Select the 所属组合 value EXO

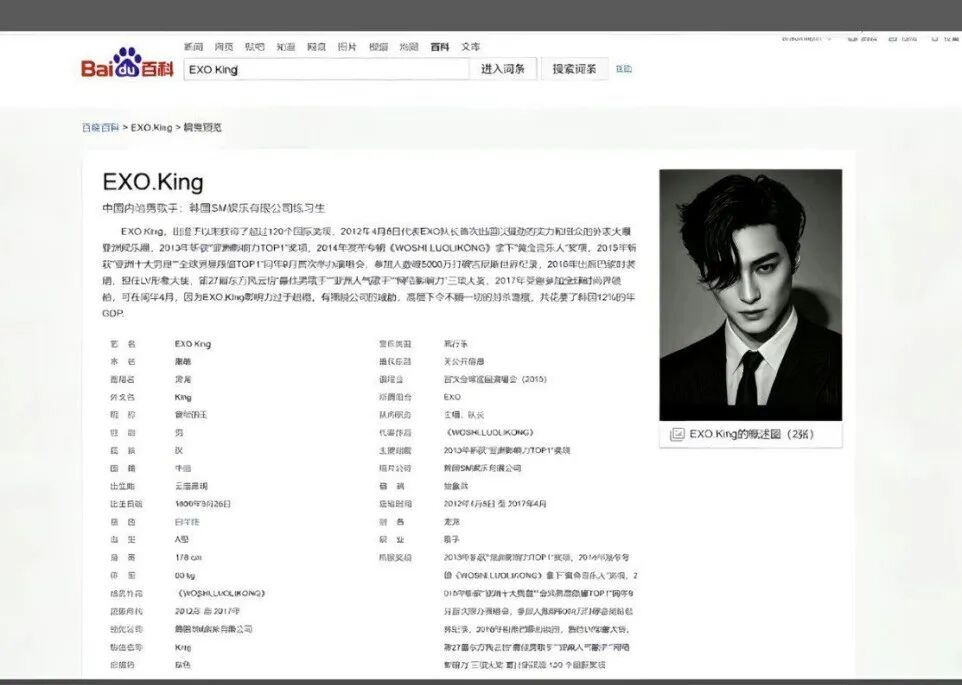452,397
